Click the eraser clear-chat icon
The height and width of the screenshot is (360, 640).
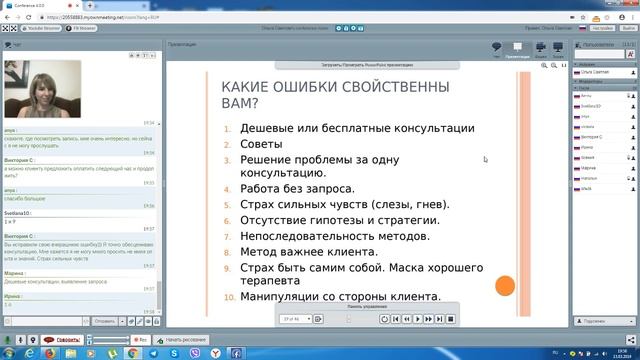[131, 322]
